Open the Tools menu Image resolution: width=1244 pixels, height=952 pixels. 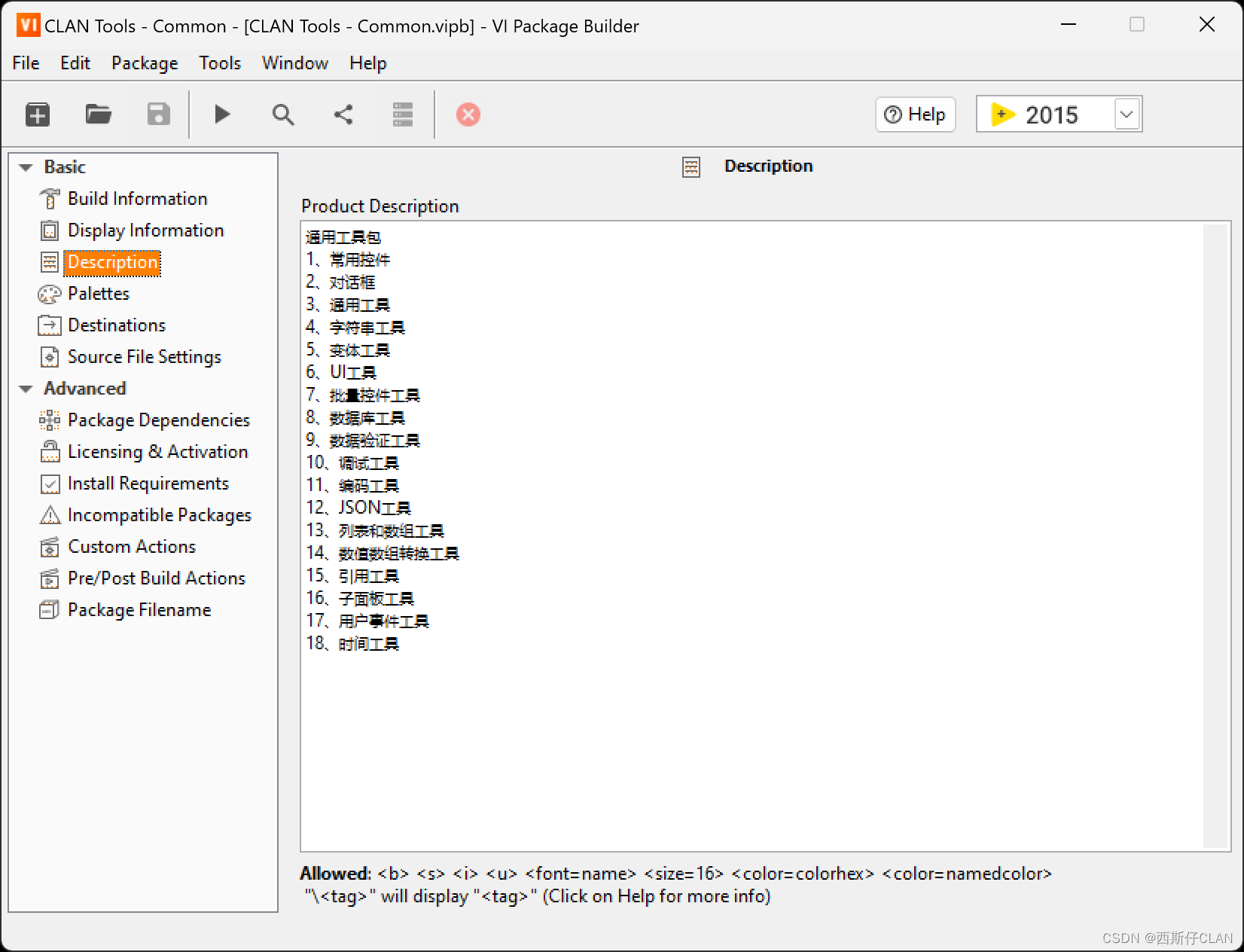(x=219, y=63)
